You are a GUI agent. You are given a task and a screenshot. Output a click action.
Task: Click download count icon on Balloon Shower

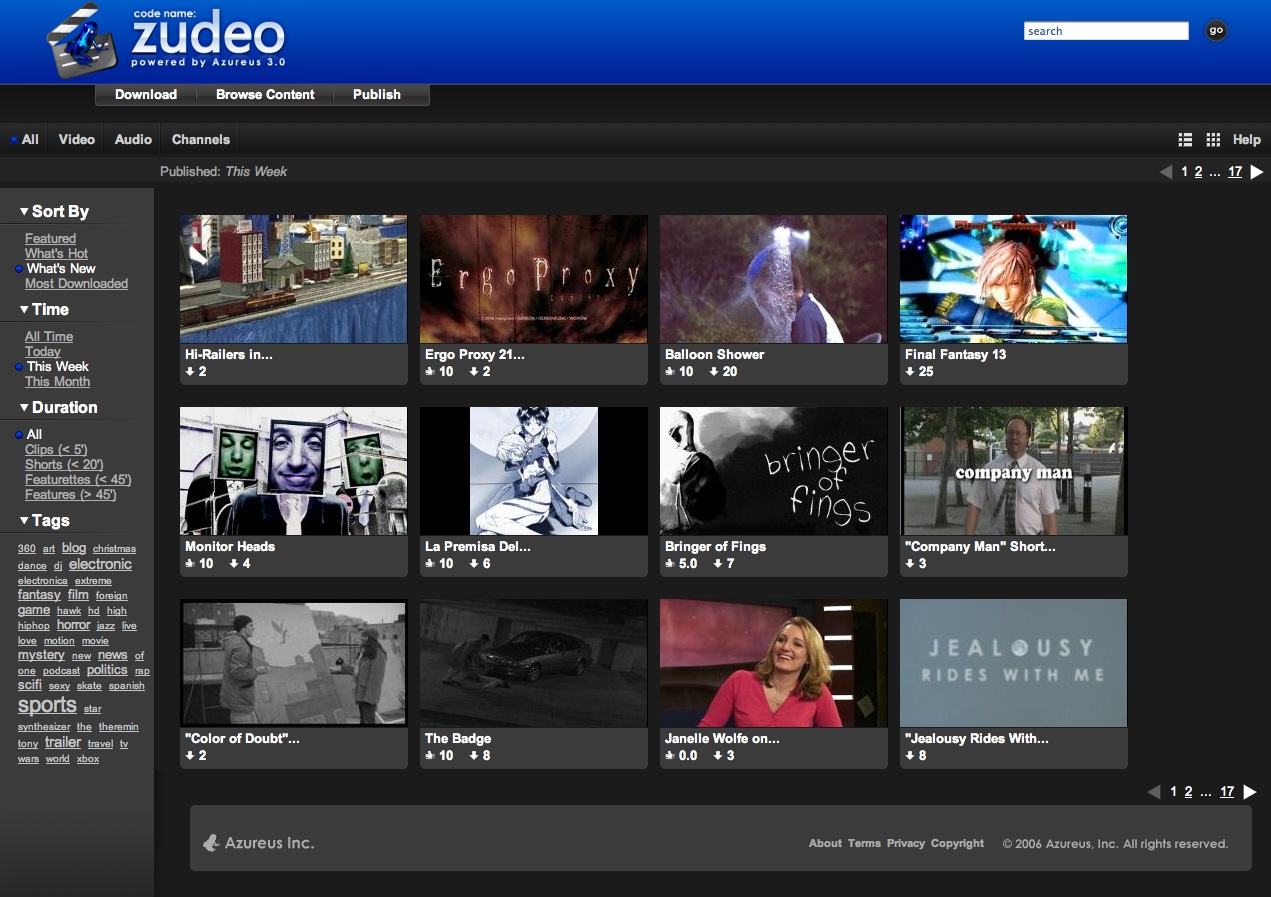click(713, 372)
